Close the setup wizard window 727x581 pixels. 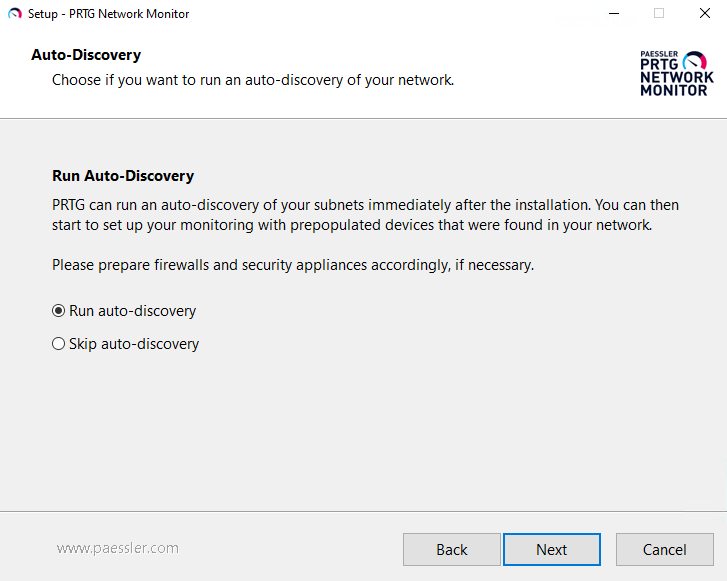click(x=704, y=14)
